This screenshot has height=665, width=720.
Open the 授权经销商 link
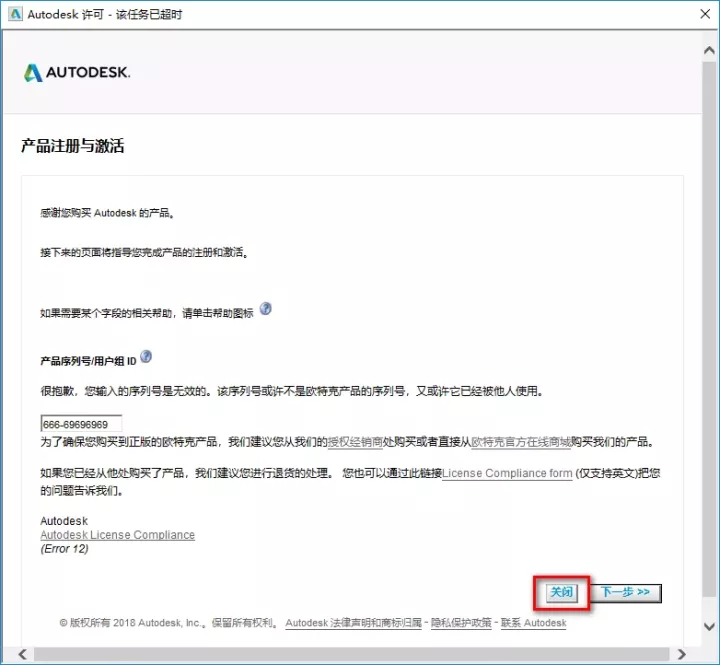(357, 441)
